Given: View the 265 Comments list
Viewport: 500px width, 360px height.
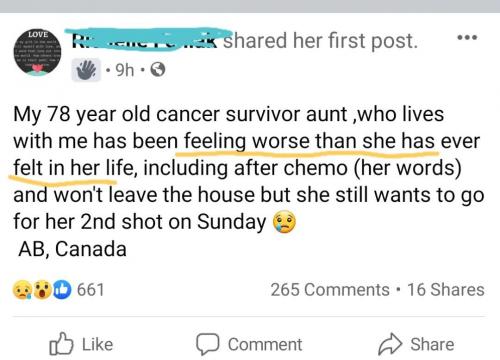Looking at the screenshot, I should tap(330, 290).
